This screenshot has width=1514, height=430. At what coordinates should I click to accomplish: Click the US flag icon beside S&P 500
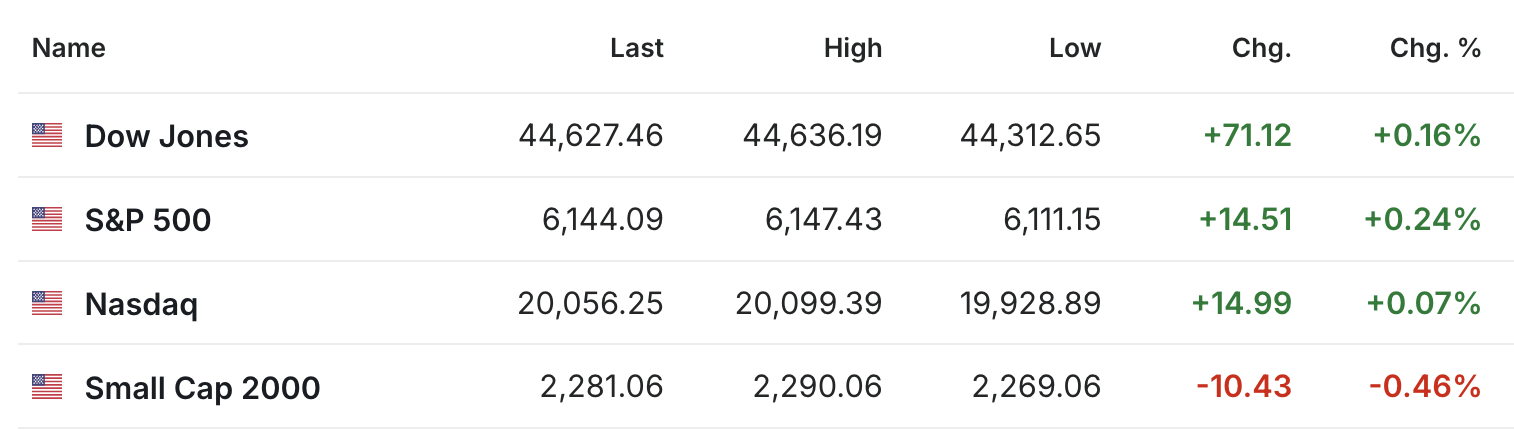(47, 219)
